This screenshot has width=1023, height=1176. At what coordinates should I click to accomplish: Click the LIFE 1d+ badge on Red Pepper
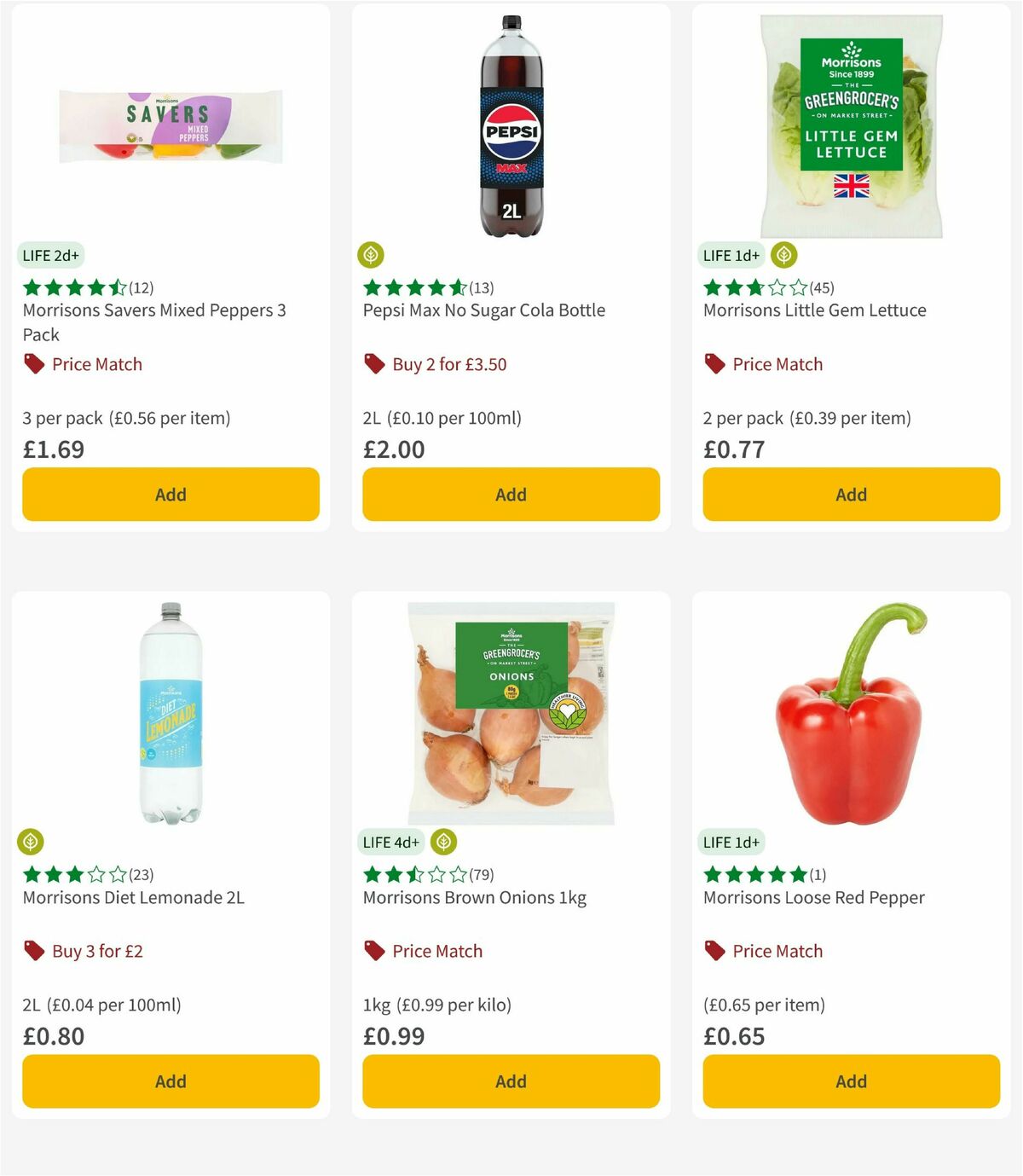click(x=731, y=841)
